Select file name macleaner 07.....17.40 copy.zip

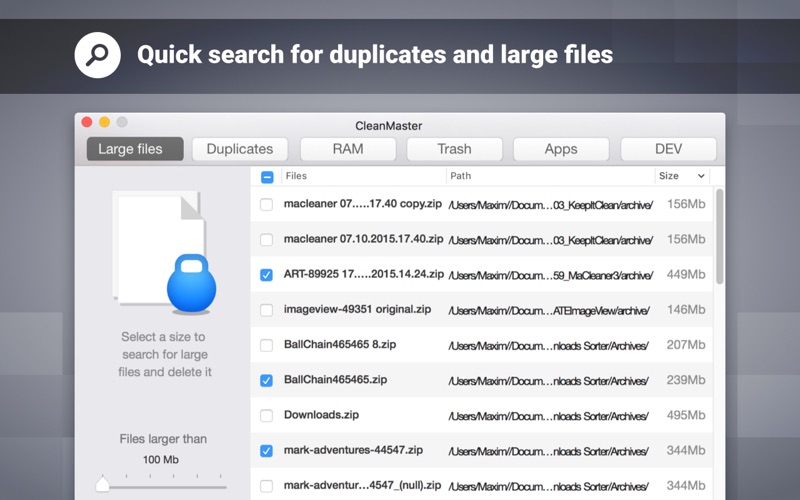pos(363,204)
